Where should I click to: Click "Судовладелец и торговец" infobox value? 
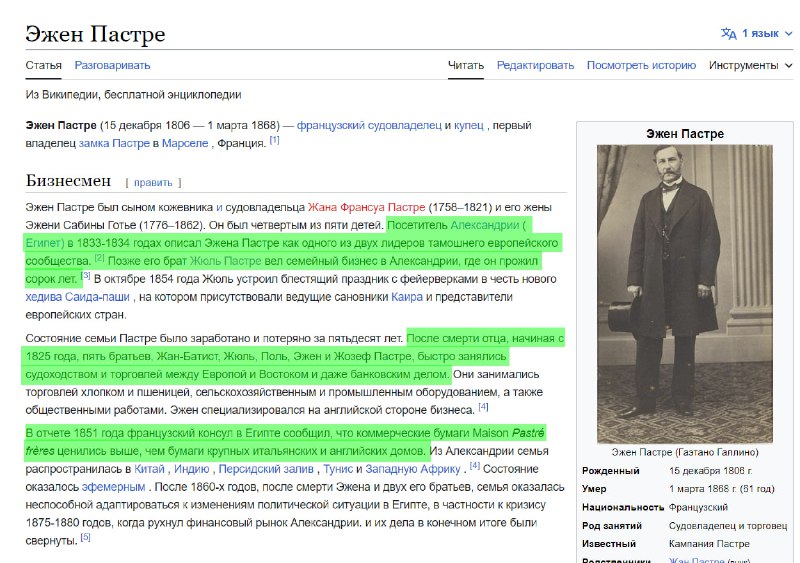coord(728,526)
